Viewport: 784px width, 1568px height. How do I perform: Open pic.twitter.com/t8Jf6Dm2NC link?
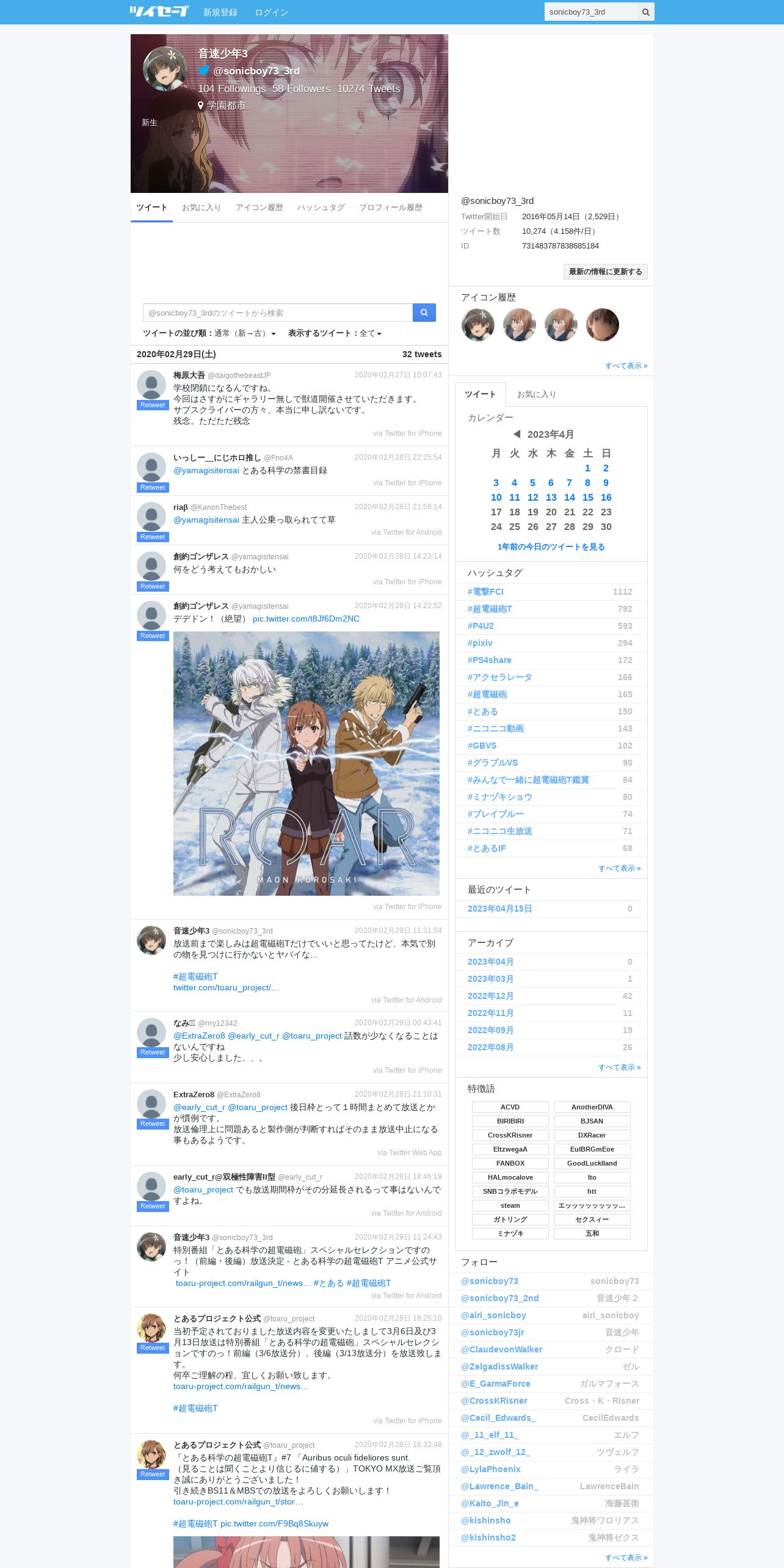[x=306, y=619]
